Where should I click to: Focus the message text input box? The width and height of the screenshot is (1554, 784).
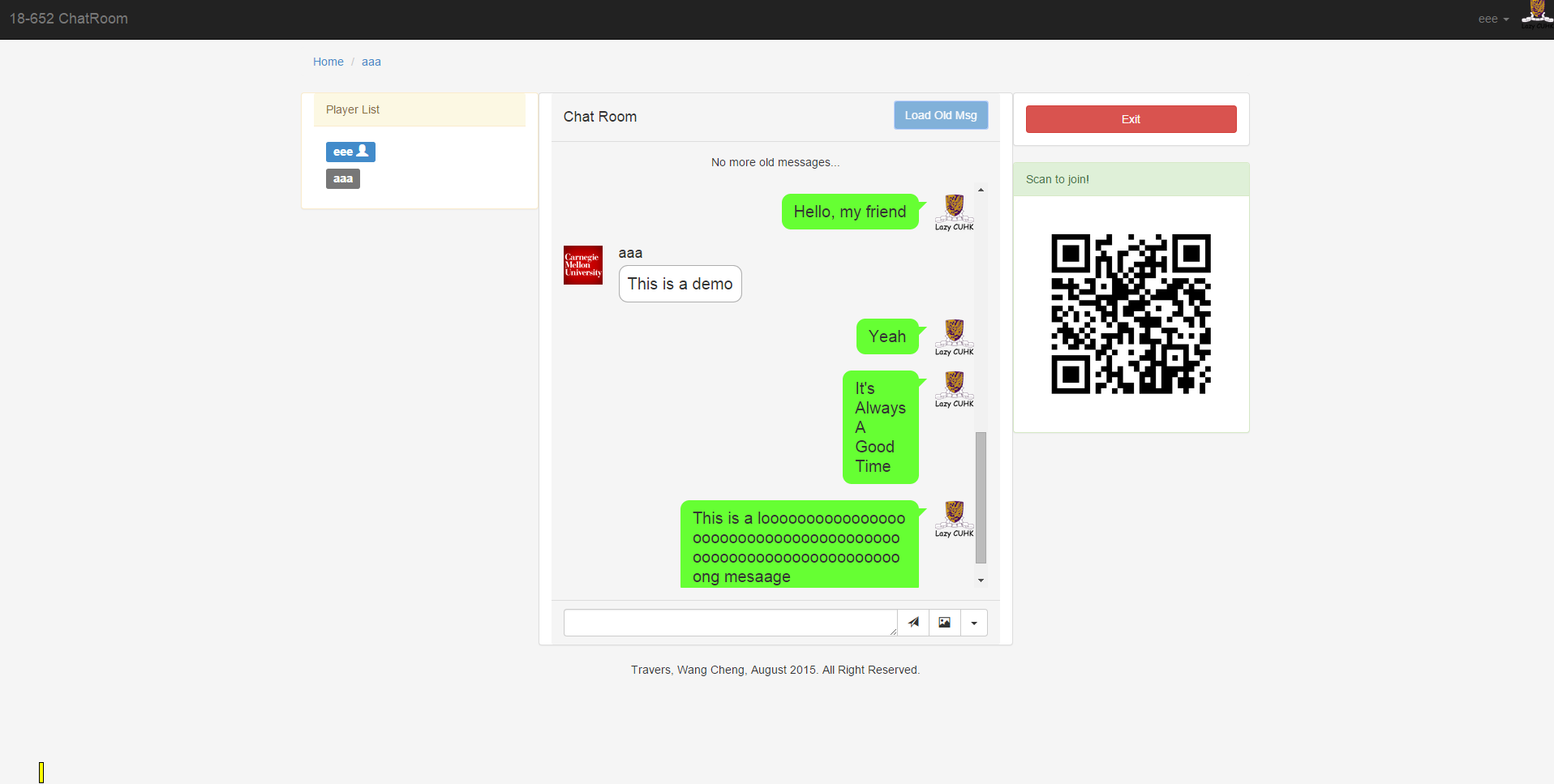point(731,623)
